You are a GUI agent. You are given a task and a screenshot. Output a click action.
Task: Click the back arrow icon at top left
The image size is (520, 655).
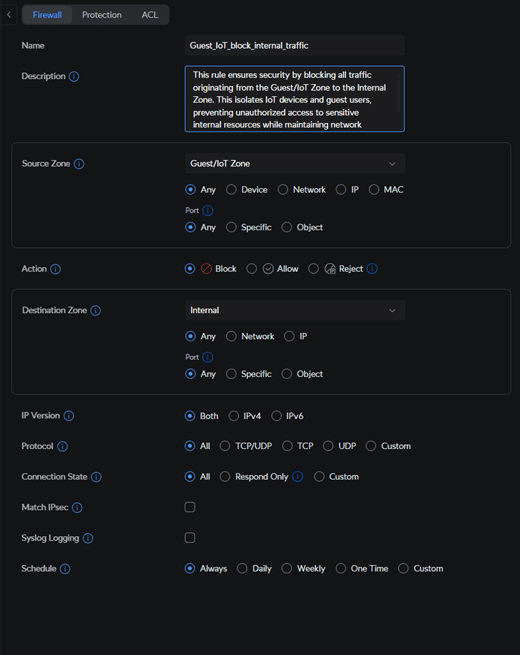click(9, 15)
